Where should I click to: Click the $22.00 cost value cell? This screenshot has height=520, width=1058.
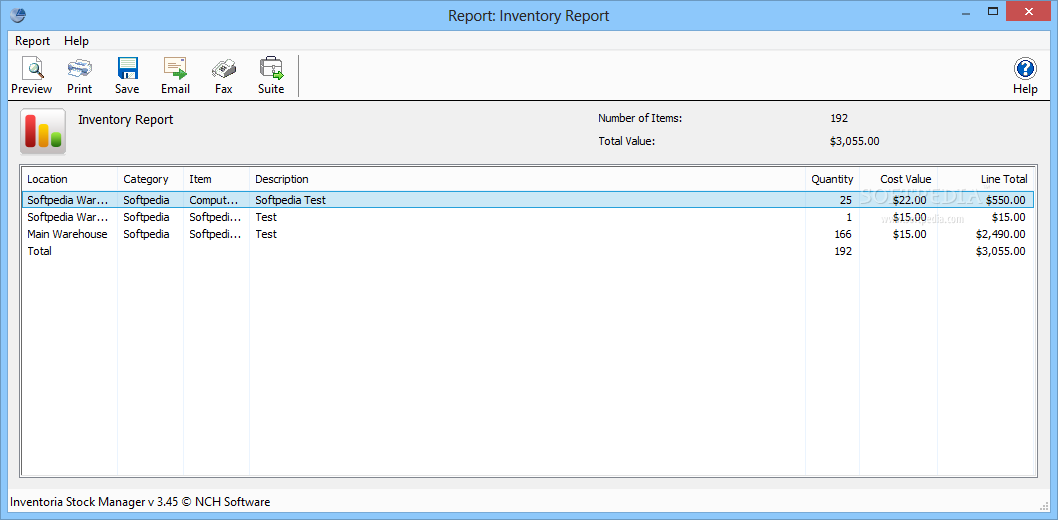[x=910, y=200]
